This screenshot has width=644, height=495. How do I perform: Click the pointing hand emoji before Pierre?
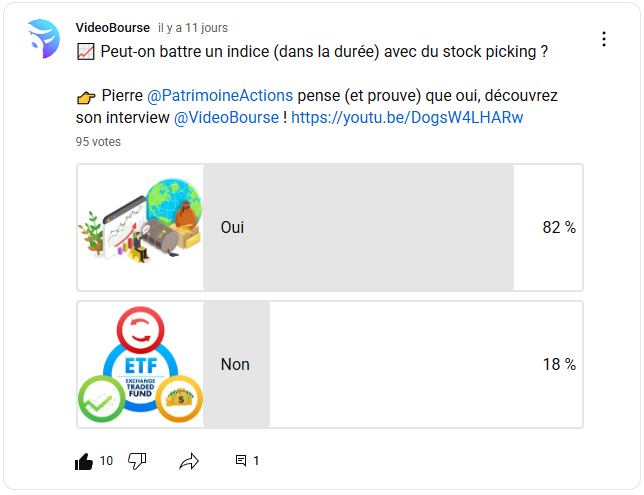(86, 96)
